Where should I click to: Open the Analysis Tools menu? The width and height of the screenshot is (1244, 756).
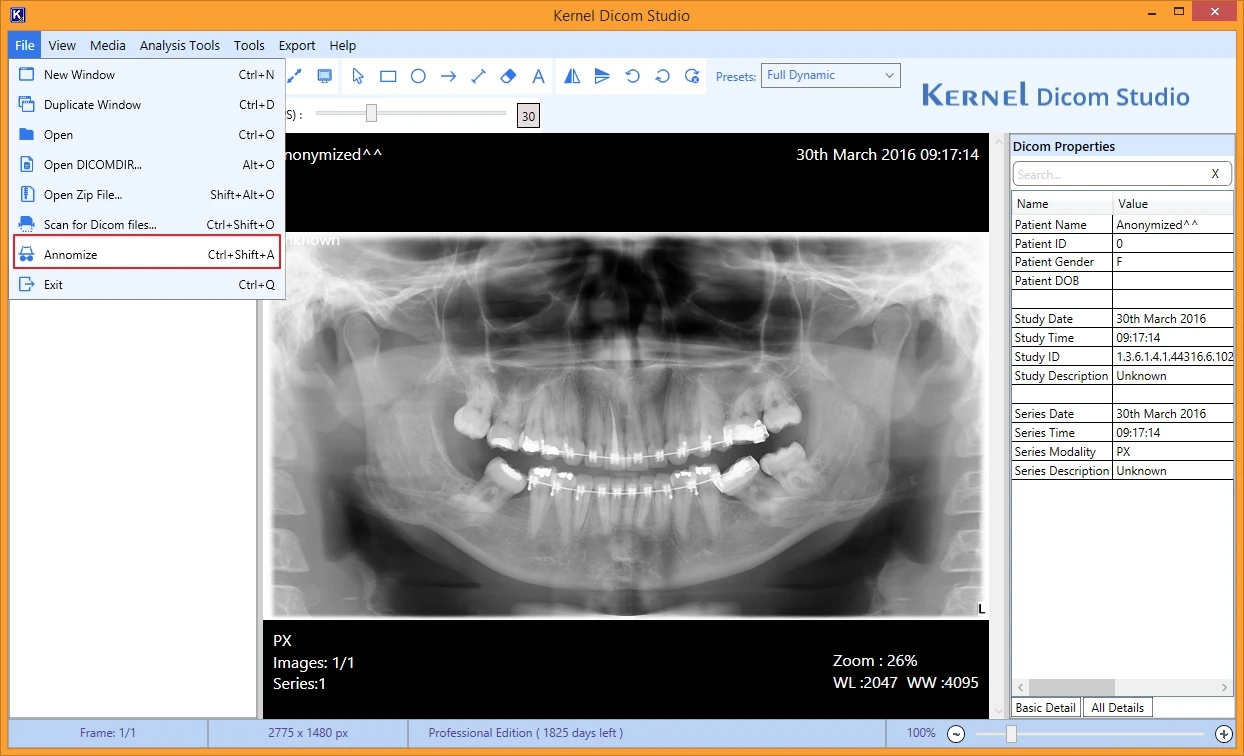coord(180,46)
